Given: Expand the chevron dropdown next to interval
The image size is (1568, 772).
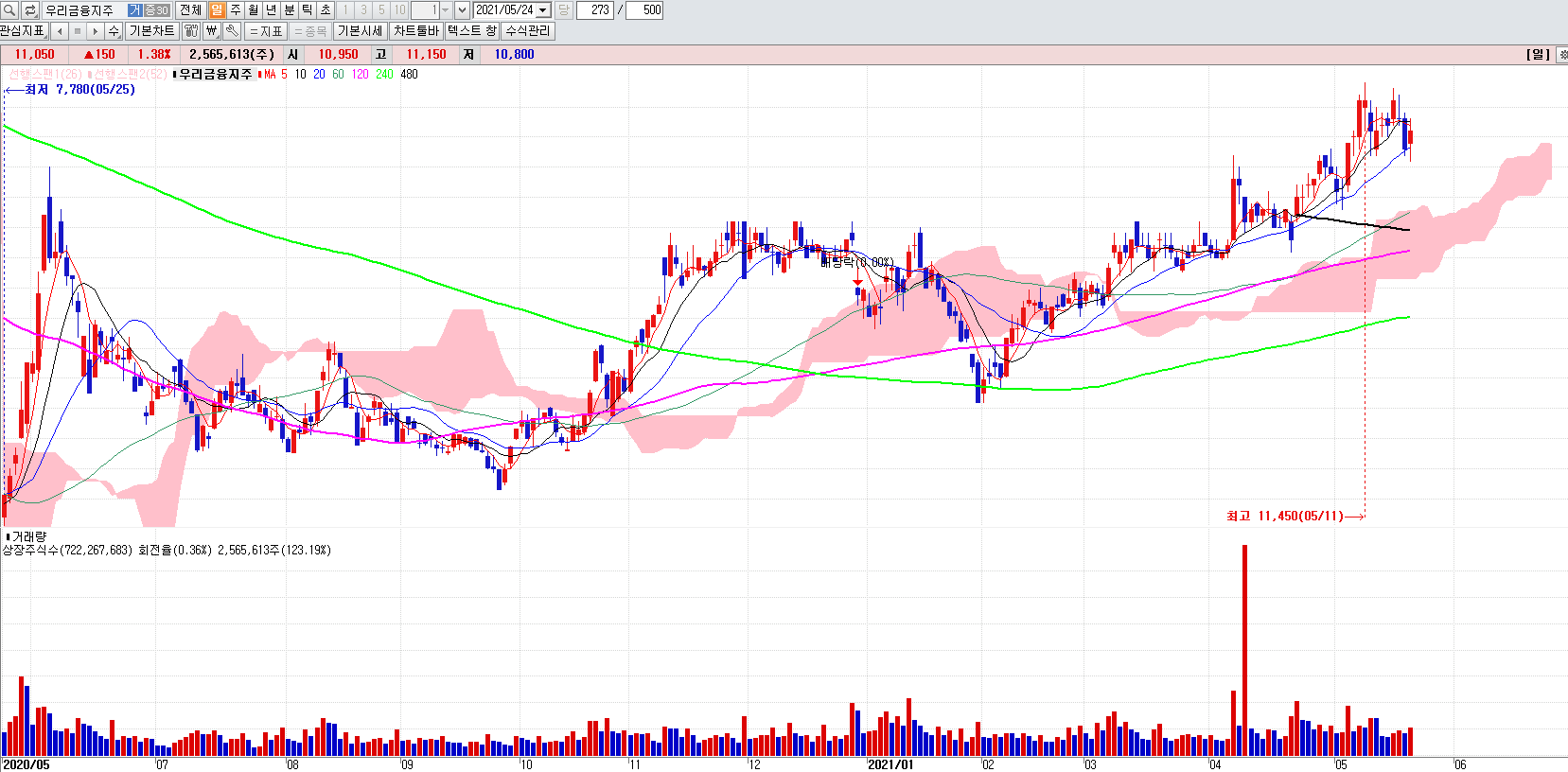Looking at the screenshot, I should click(x=462, y=9).
